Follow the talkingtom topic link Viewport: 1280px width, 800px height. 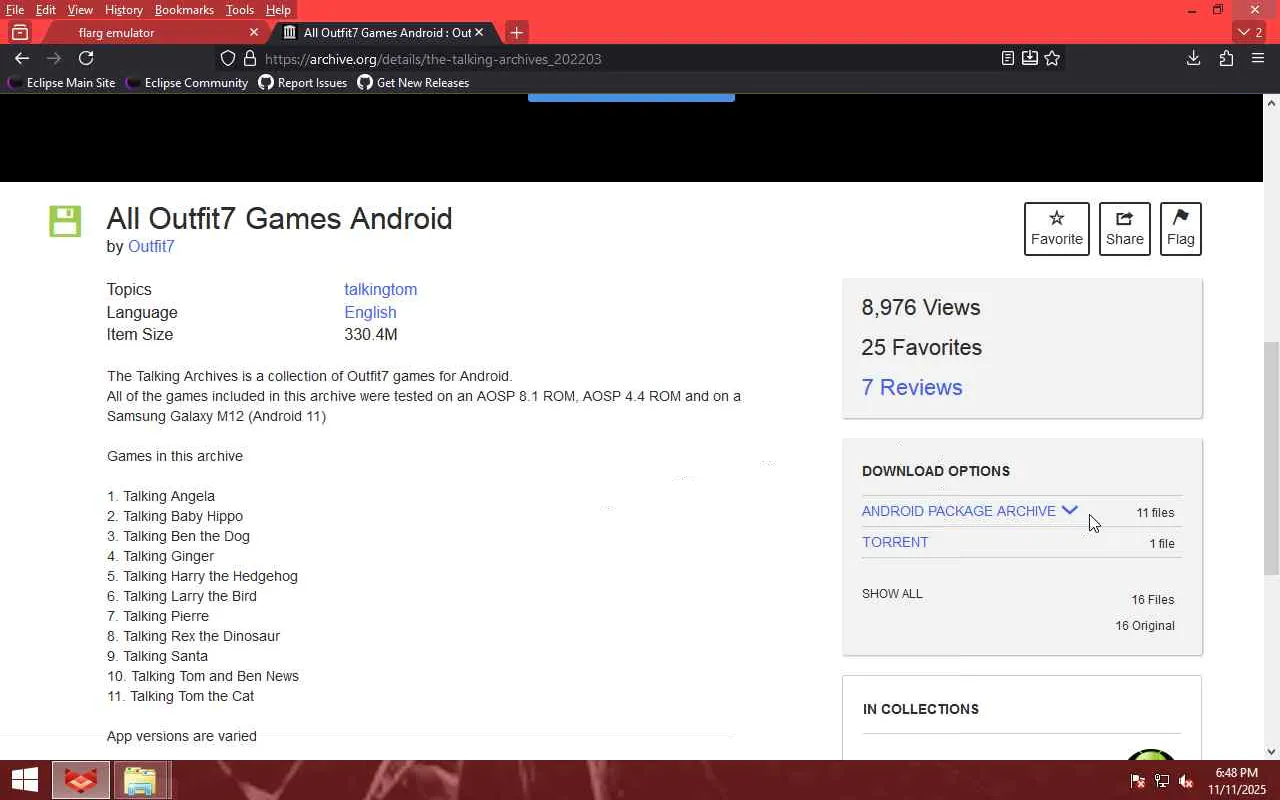click(x=381, y=289)
